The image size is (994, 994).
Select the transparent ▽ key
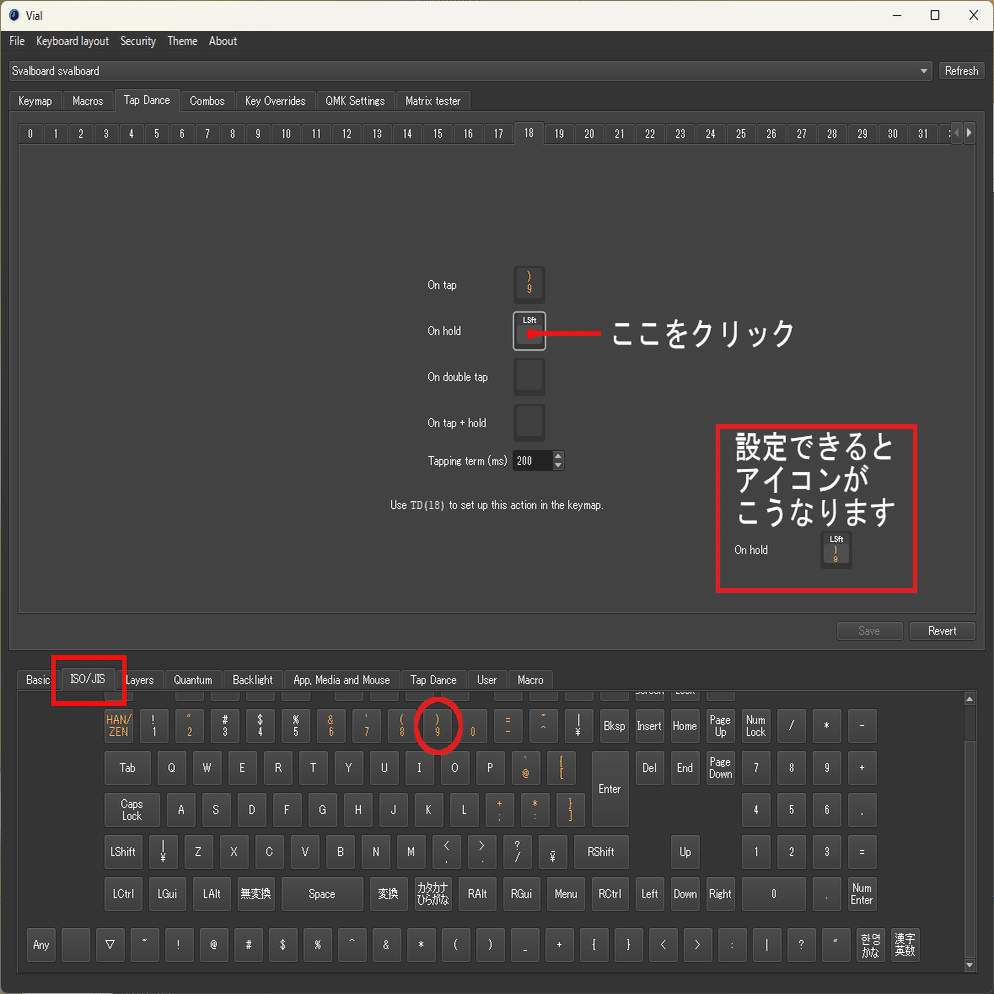[110, 945]
